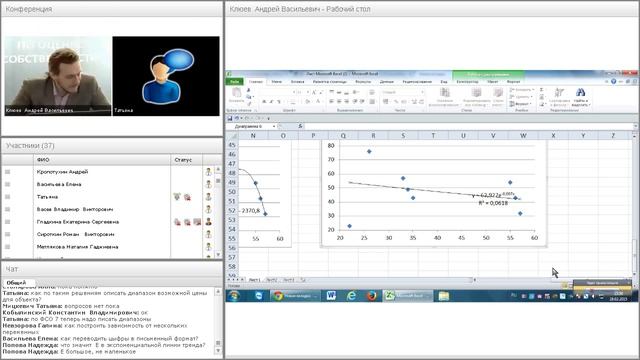Click row header 50 in the spreadsheet
The width and height of the screenshot is (640, 360).
(232, 192)
